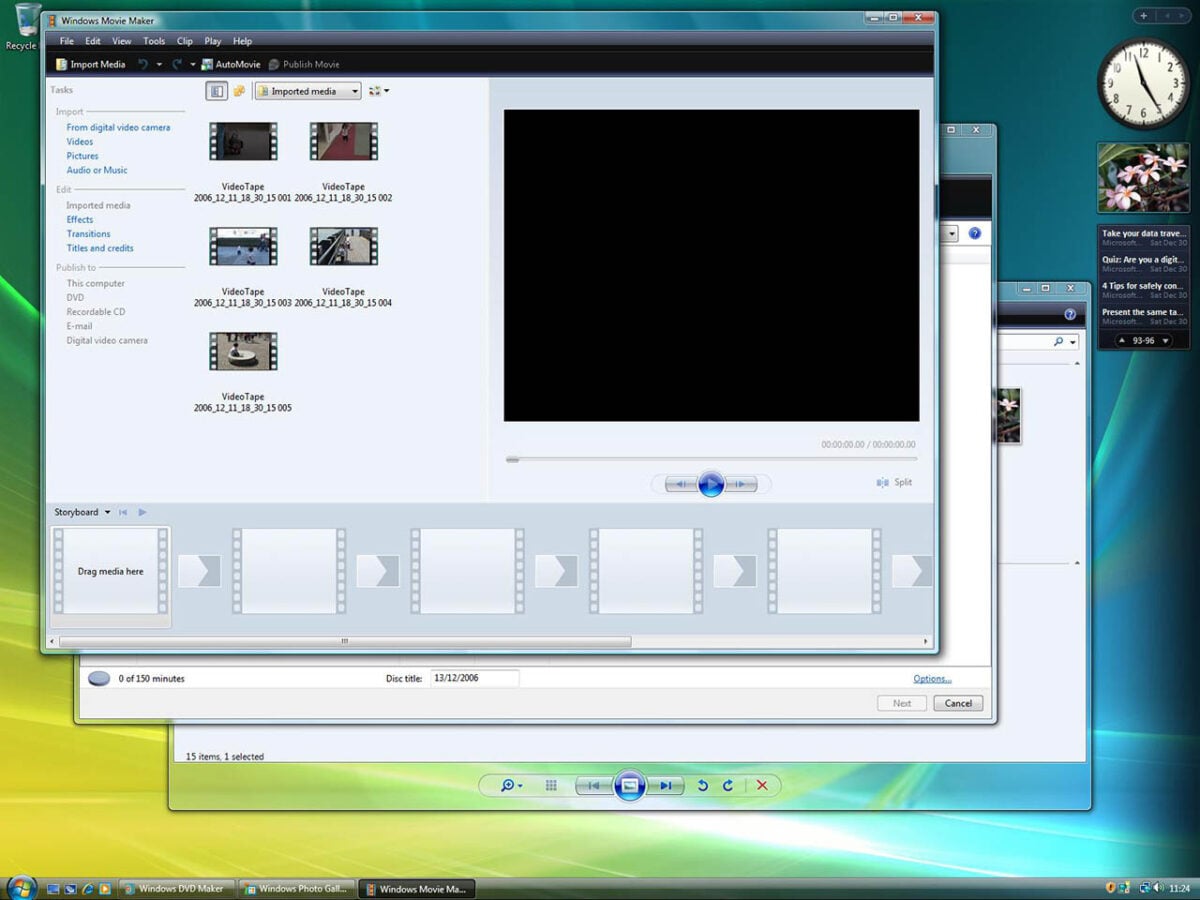This screenshot has width=1200, height=900.
Task: Open the Undo history dropdown arrow
Action: tap(159, 65)
